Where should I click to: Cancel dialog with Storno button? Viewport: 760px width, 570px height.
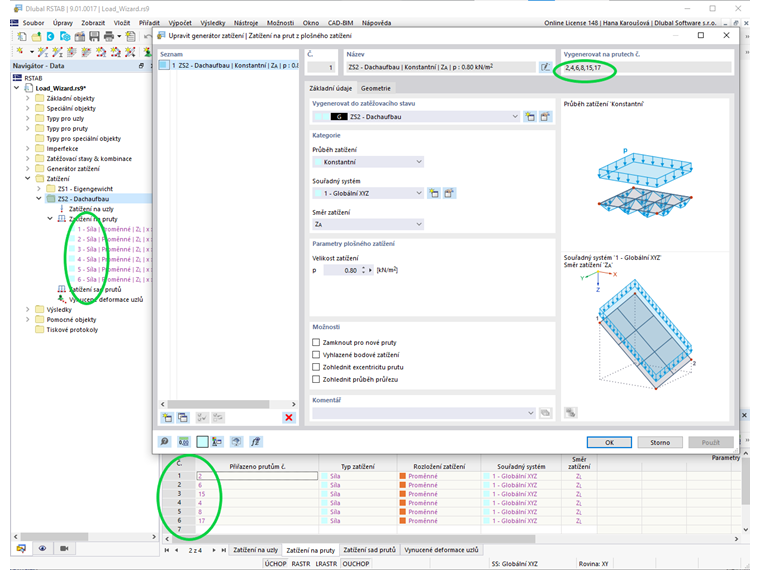pos(660,442)
